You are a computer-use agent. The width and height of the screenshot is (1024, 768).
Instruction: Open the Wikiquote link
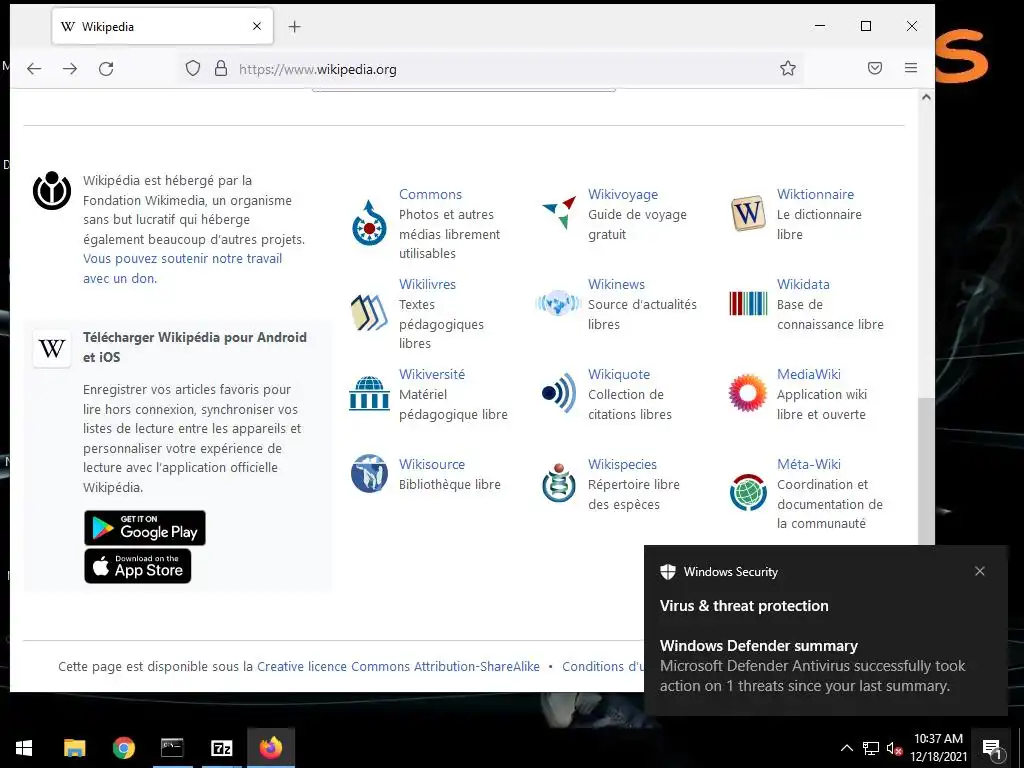[619, 375]
